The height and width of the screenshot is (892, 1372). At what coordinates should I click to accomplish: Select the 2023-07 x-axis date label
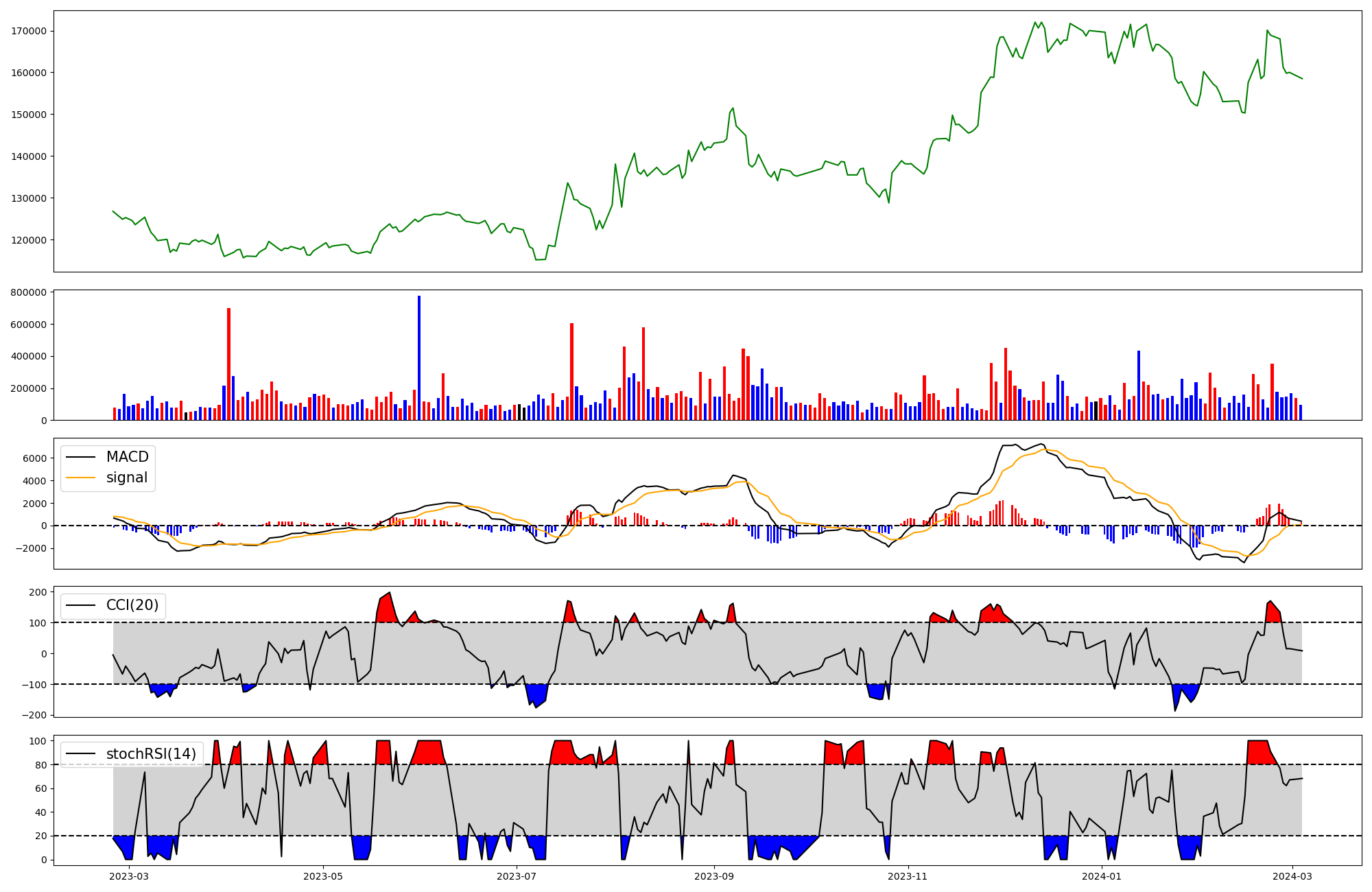click(516, 876)
